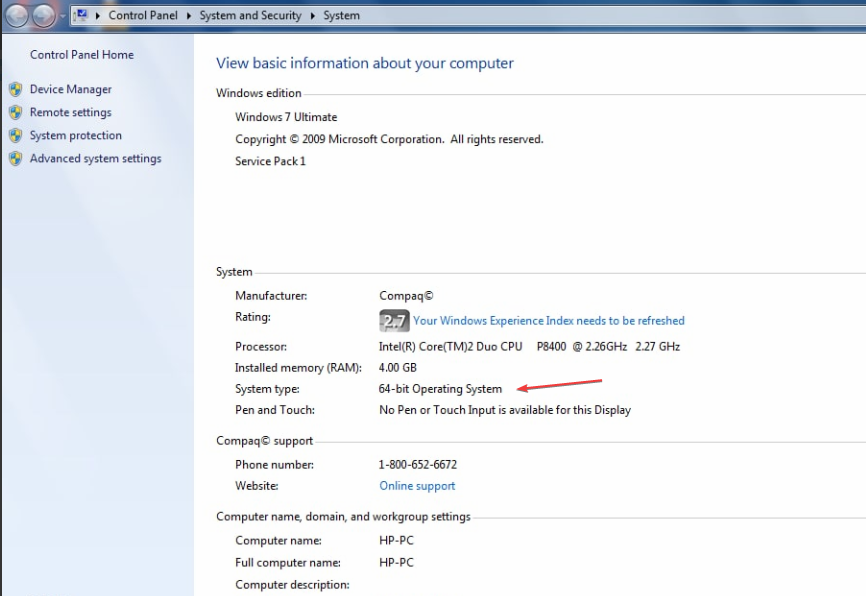Click the Intel Core 2 Duo processor value

coord(529,347)
